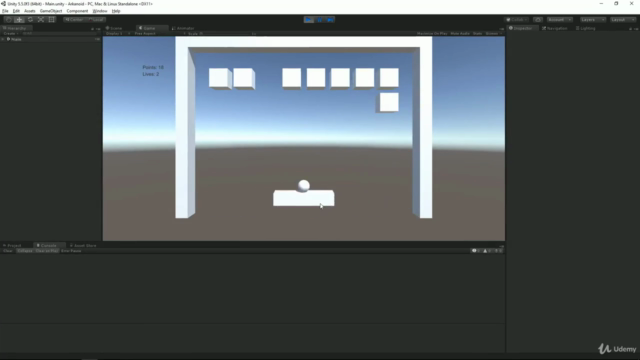The width and height of the screenshot is (640, 360).
Task: Click the Hierarchy search field
Action: [x=59, y=33]
